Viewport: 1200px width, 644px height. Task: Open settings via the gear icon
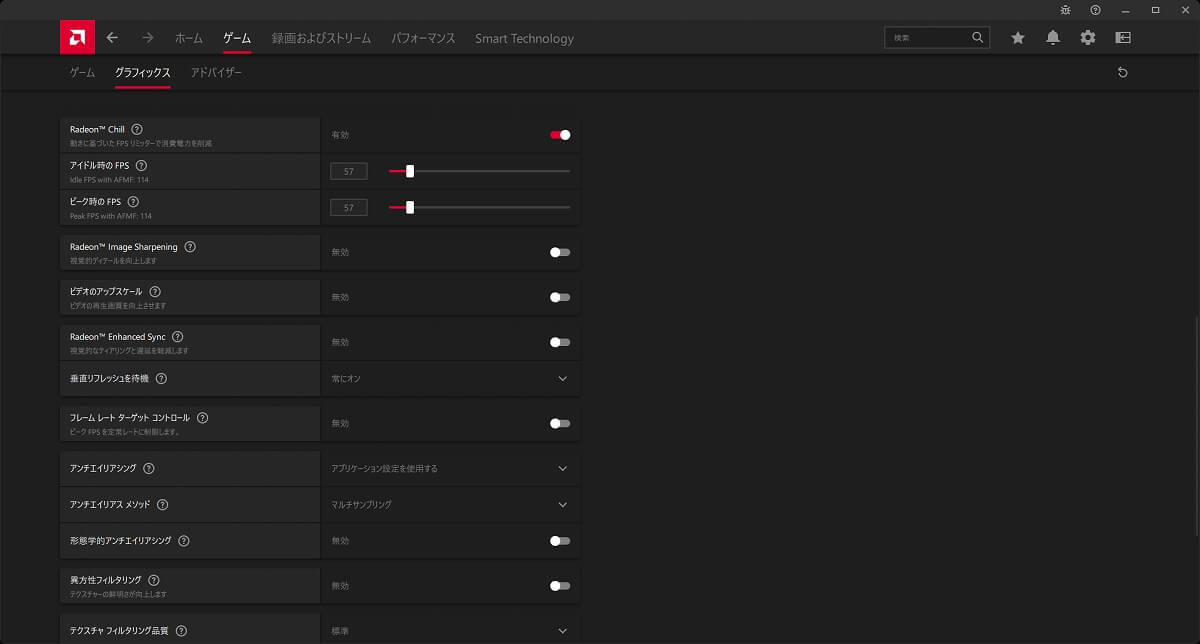click(1087, 37)
